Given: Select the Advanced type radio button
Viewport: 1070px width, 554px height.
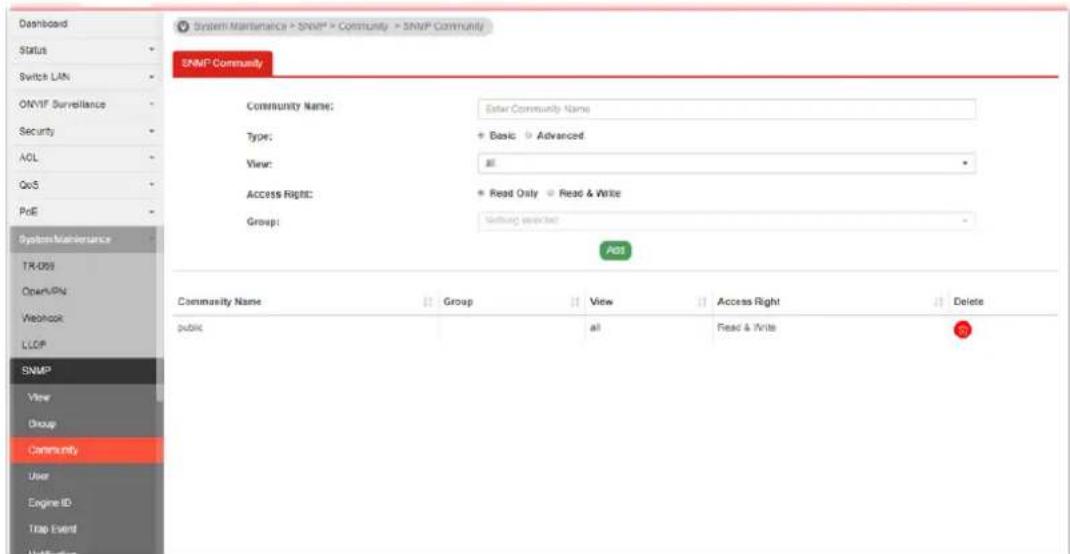Looking at the screenshot, I should [527, 136].
